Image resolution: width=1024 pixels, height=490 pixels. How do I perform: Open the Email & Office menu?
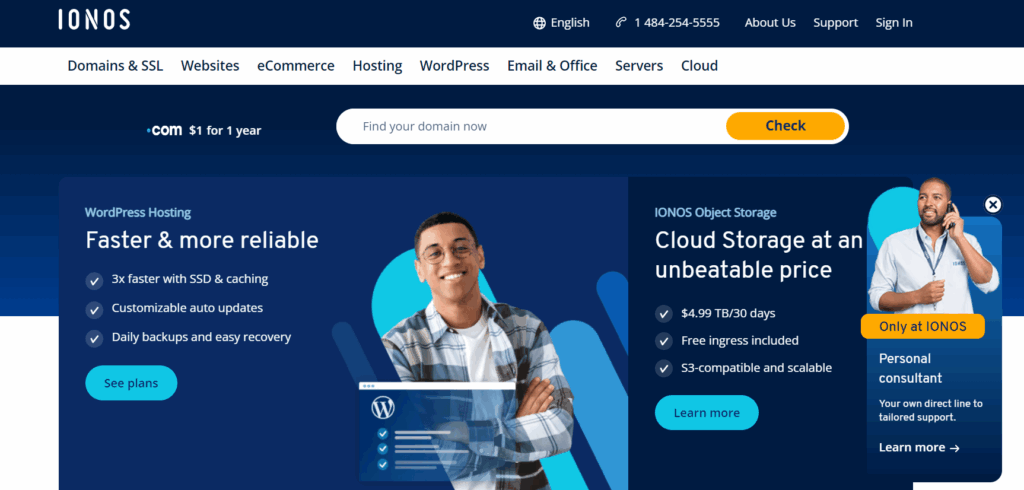pos(552,66)
